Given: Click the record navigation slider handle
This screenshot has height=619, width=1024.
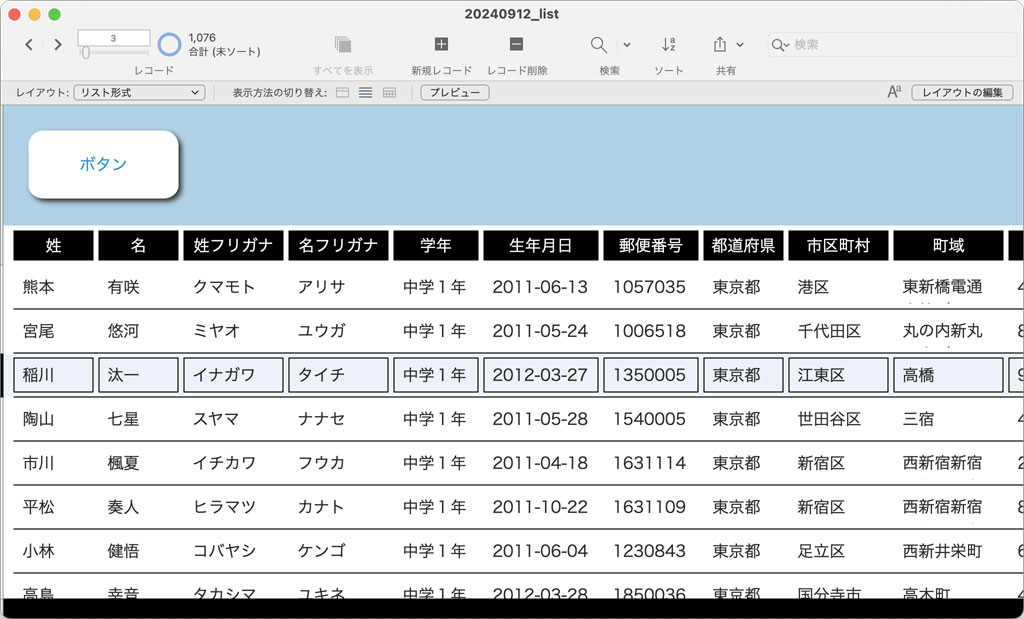Looking at the screenshot, I should 86,52.
